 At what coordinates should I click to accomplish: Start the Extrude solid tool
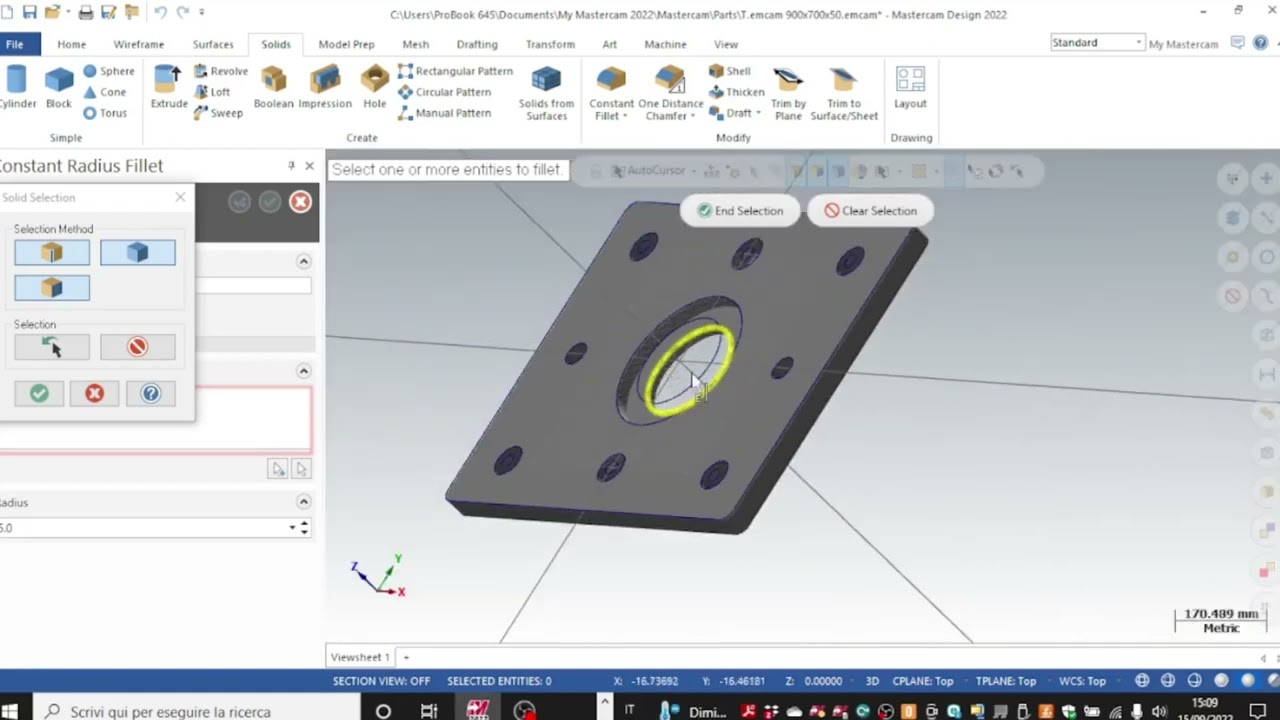point(169,87)
